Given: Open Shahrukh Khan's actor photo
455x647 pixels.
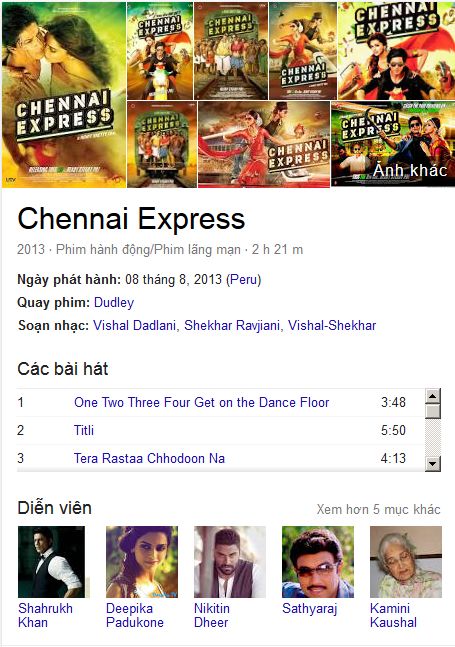Looking at the screenshot, I should pyautogui.click(x=52, y=562).
